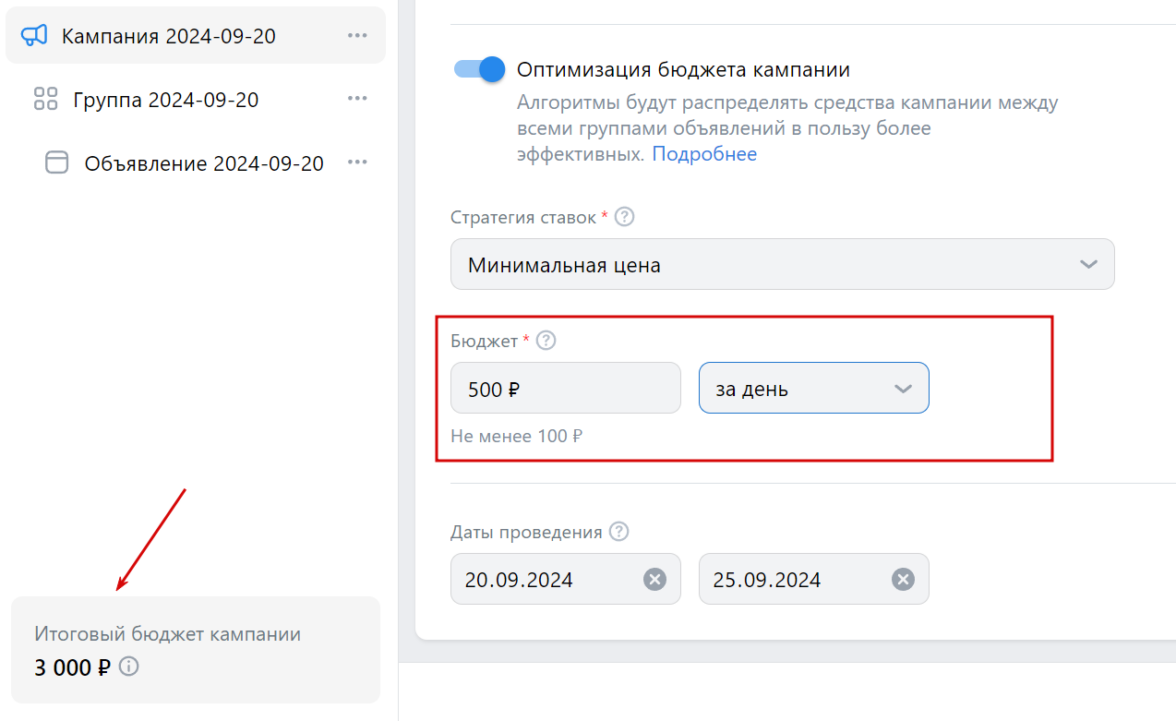Open more options for Объявление 2024-09-20
This screenshot has width=1176, height=721.
click(x=357, y=163)
